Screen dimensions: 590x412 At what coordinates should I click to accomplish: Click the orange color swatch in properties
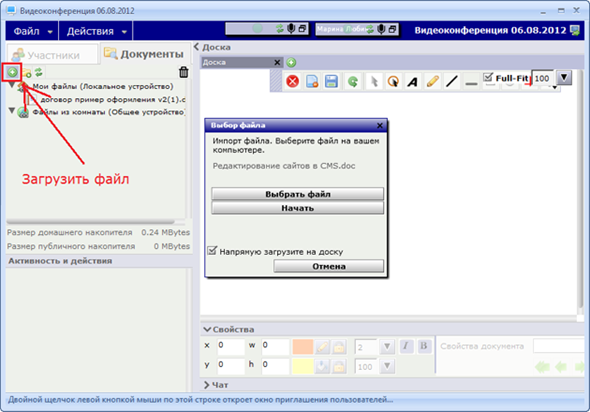click(303, 347)
